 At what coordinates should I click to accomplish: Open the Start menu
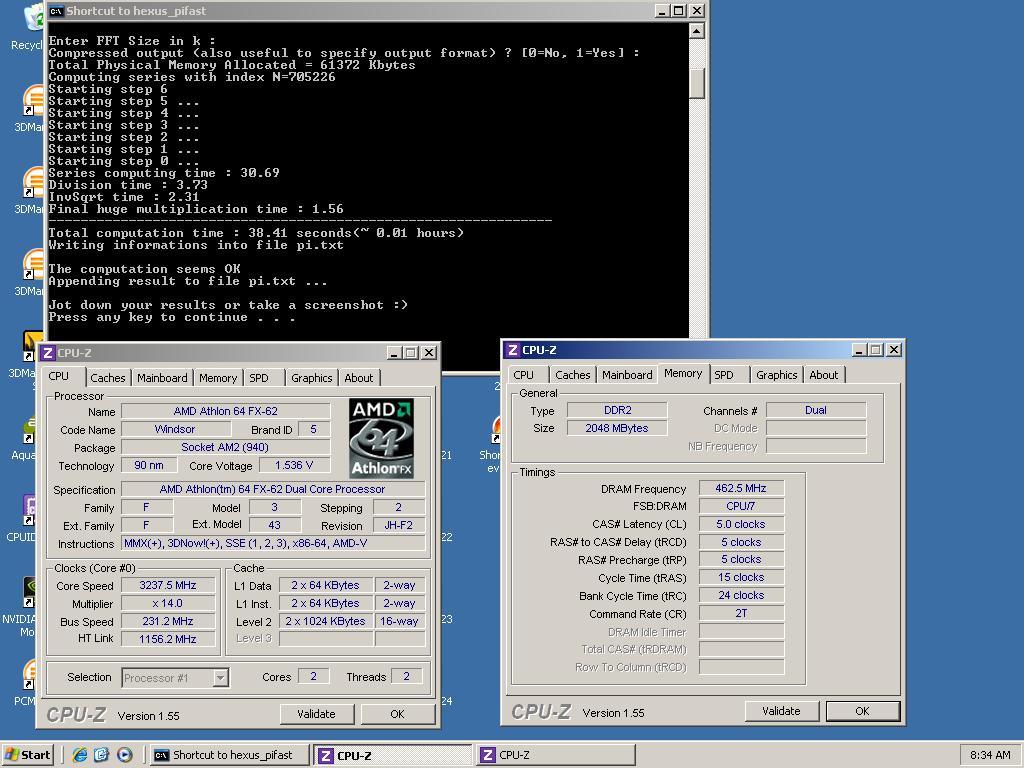27,755
